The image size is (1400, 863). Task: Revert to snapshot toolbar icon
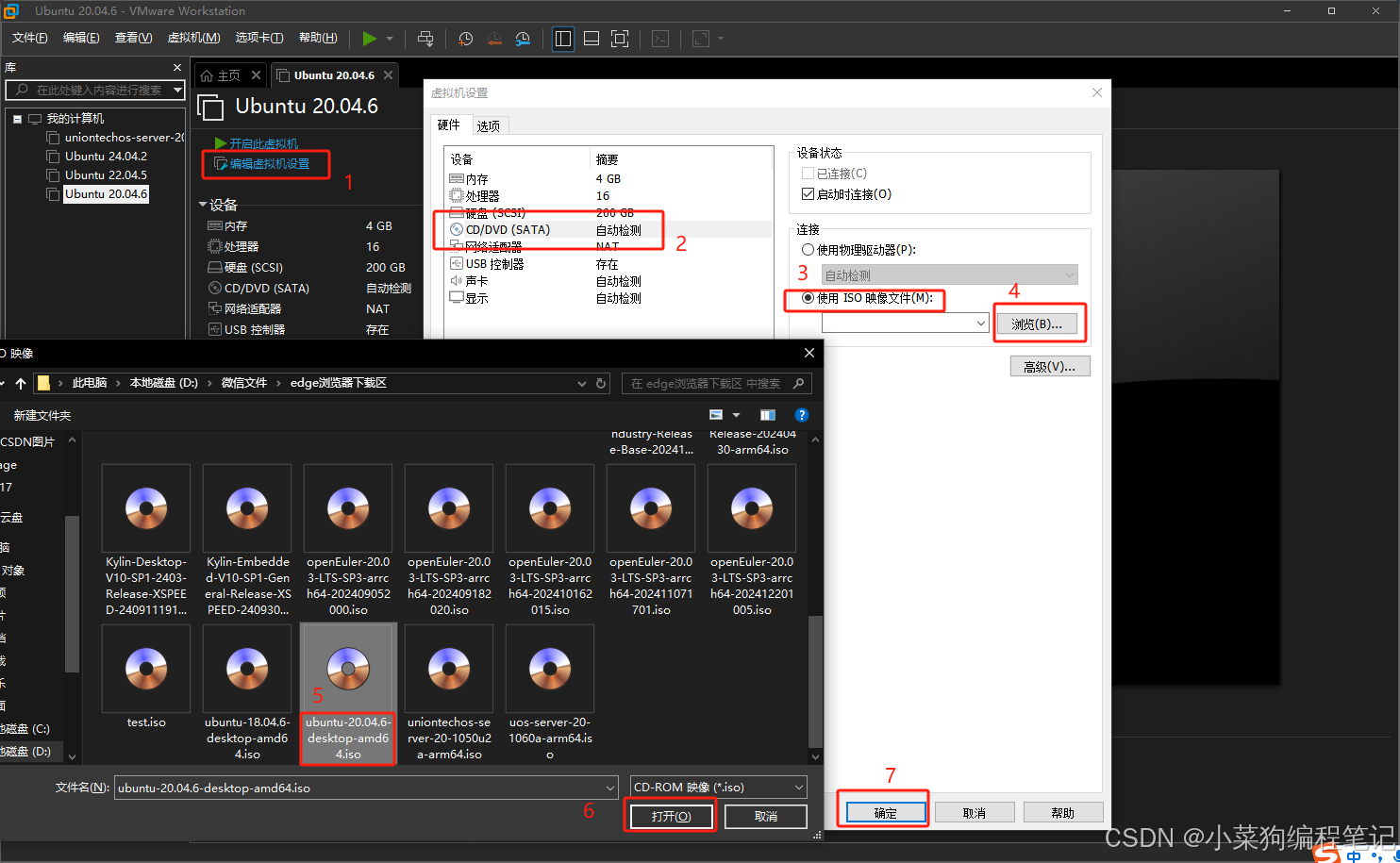[x=494, y=39]
